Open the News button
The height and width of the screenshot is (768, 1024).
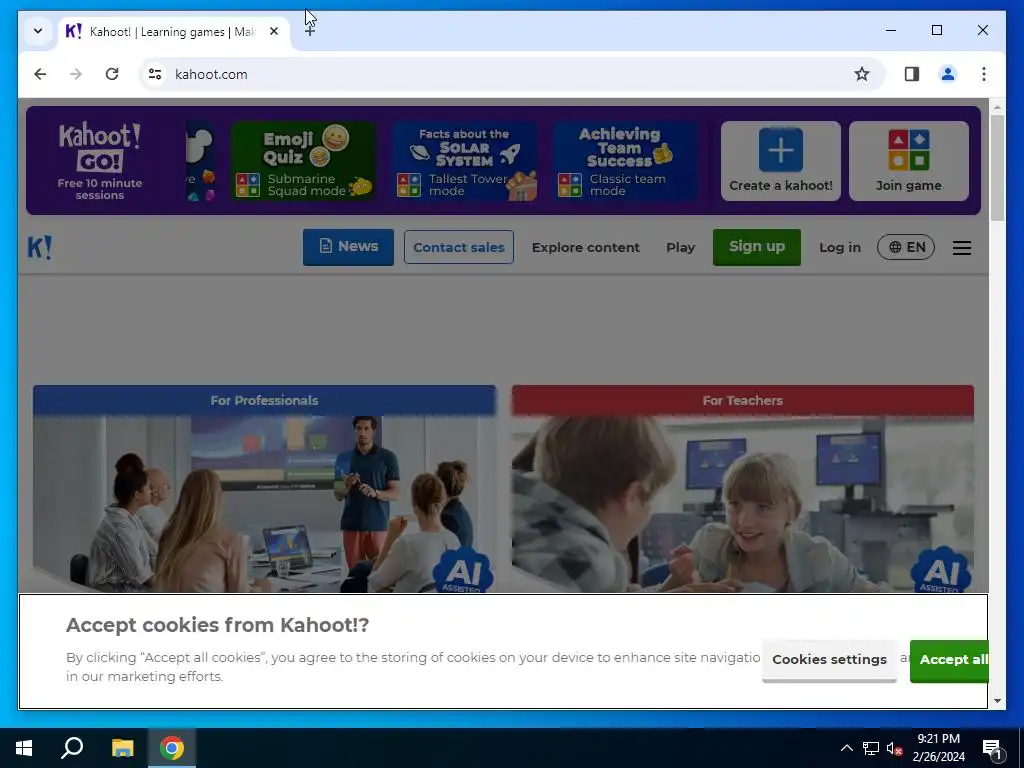pos(348,247)
